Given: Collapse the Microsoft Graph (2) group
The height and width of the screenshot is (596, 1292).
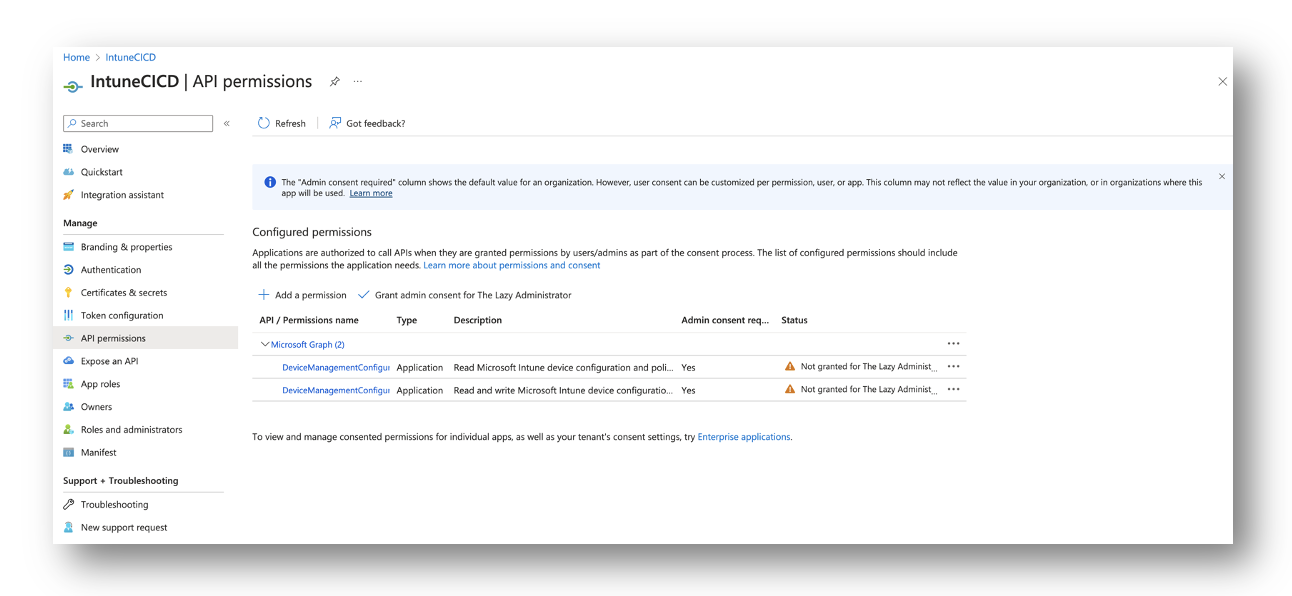Looking at the screenshot, I should click(x=265, y=345).
